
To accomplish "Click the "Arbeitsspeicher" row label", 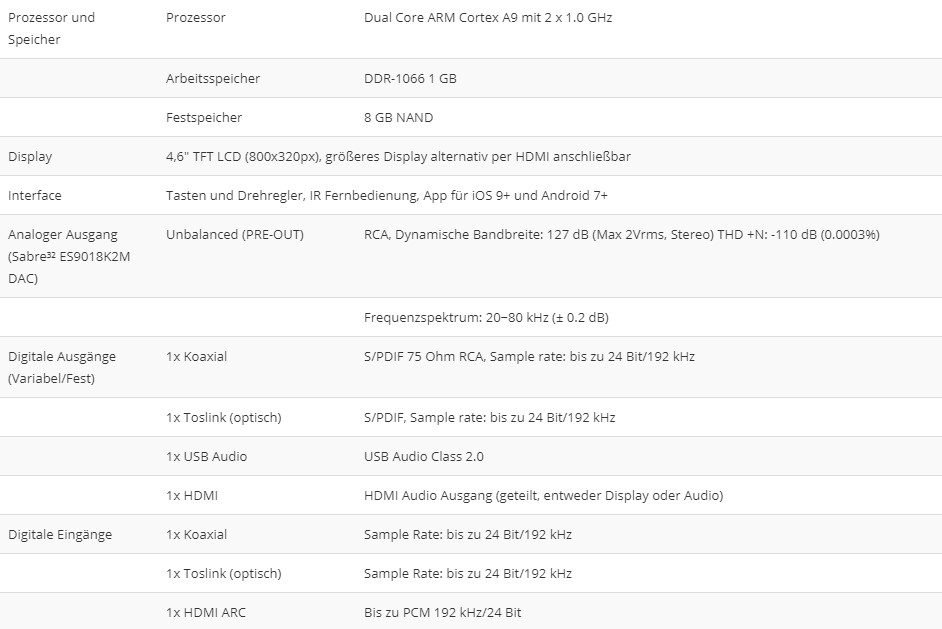I will tap(212, 78).
